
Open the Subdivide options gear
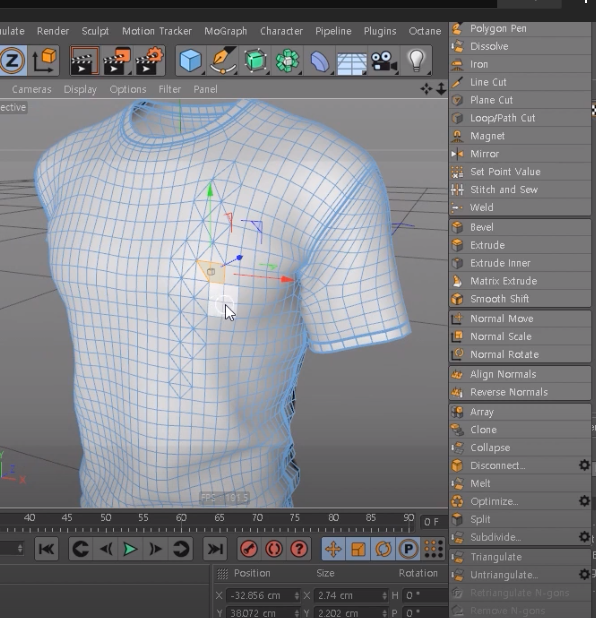(x=584, y=536)
